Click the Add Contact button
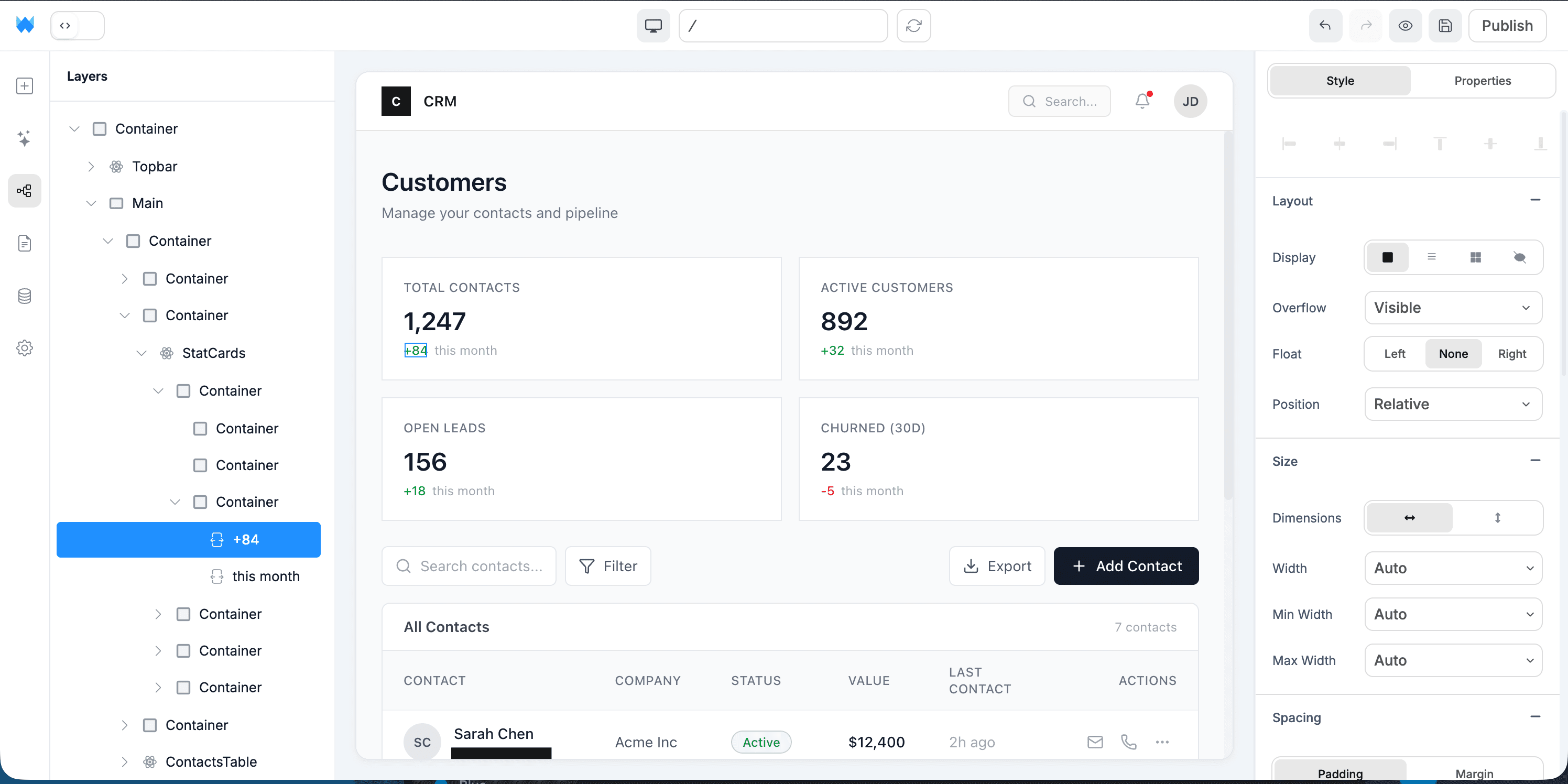This screenshot has width=1568, height=784. 1126,565
